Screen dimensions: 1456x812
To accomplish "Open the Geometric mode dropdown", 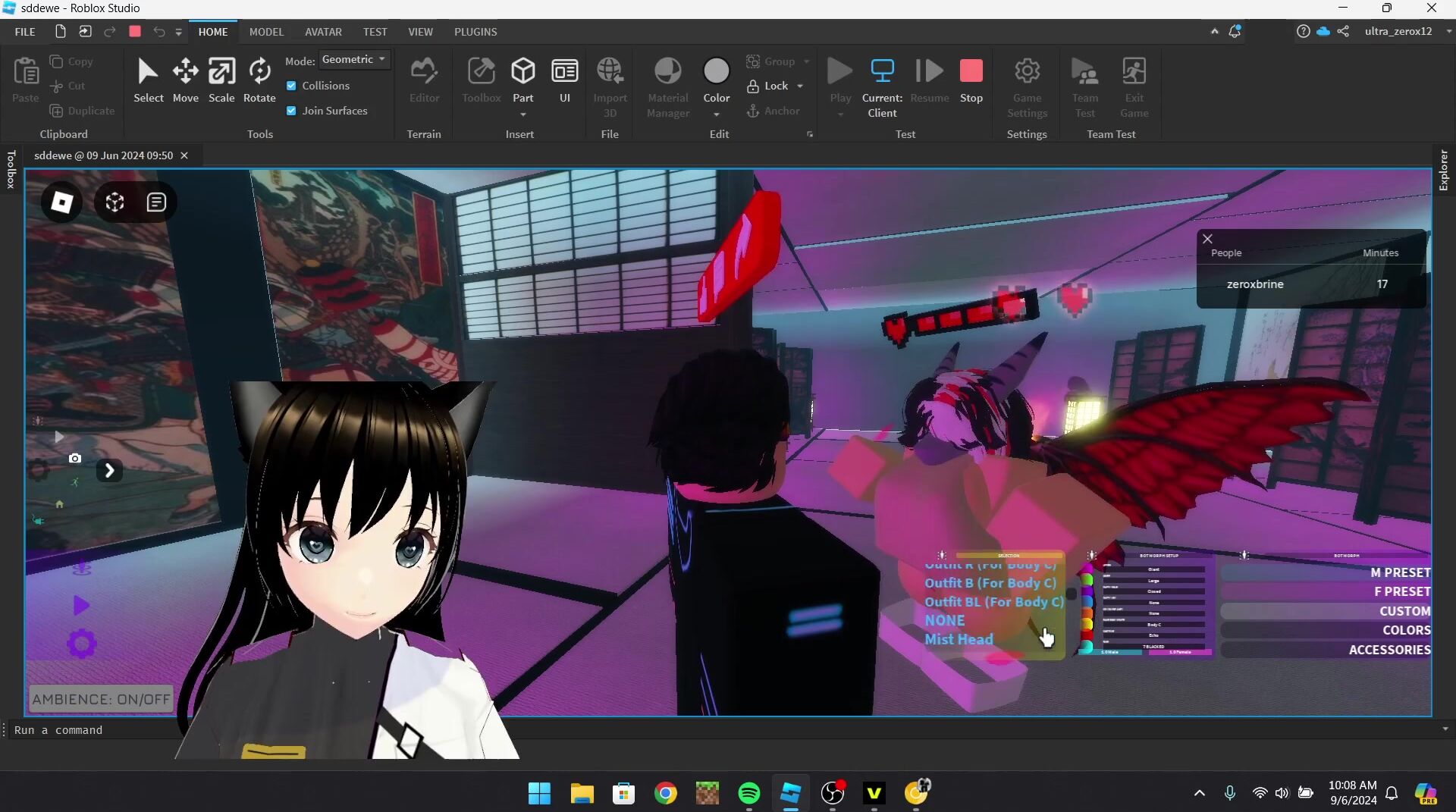I will click(x=353, y=59).
